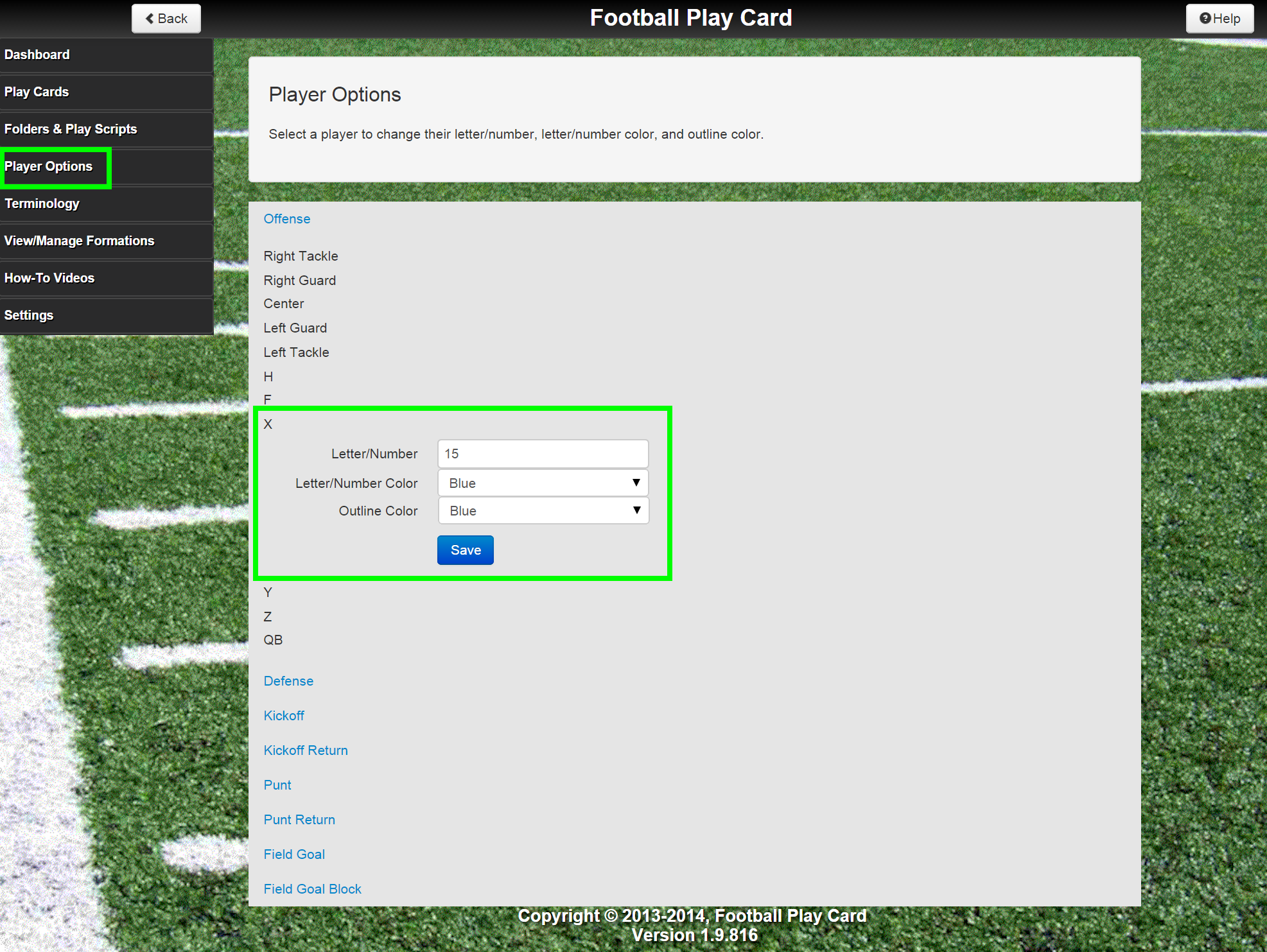Select Player Options in the sidebar
The image size is (1267, 952).
pyautogui.click(x=107, y=166)
